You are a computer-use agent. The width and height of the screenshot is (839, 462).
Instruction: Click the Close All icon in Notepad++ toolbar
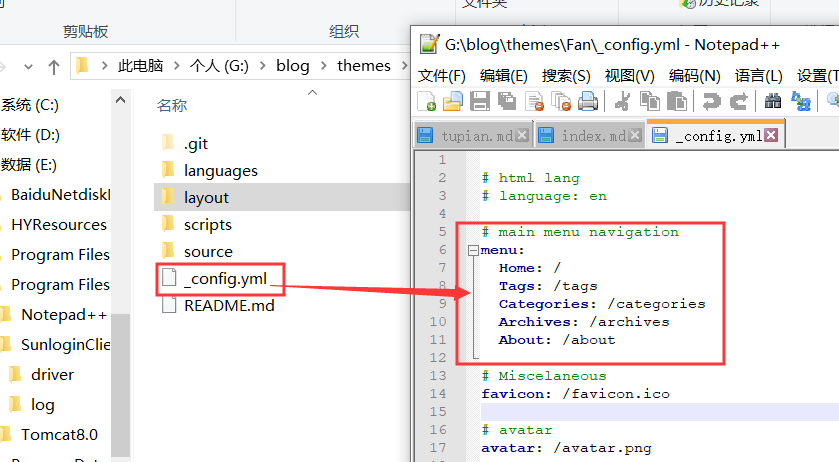coord(561,101)
